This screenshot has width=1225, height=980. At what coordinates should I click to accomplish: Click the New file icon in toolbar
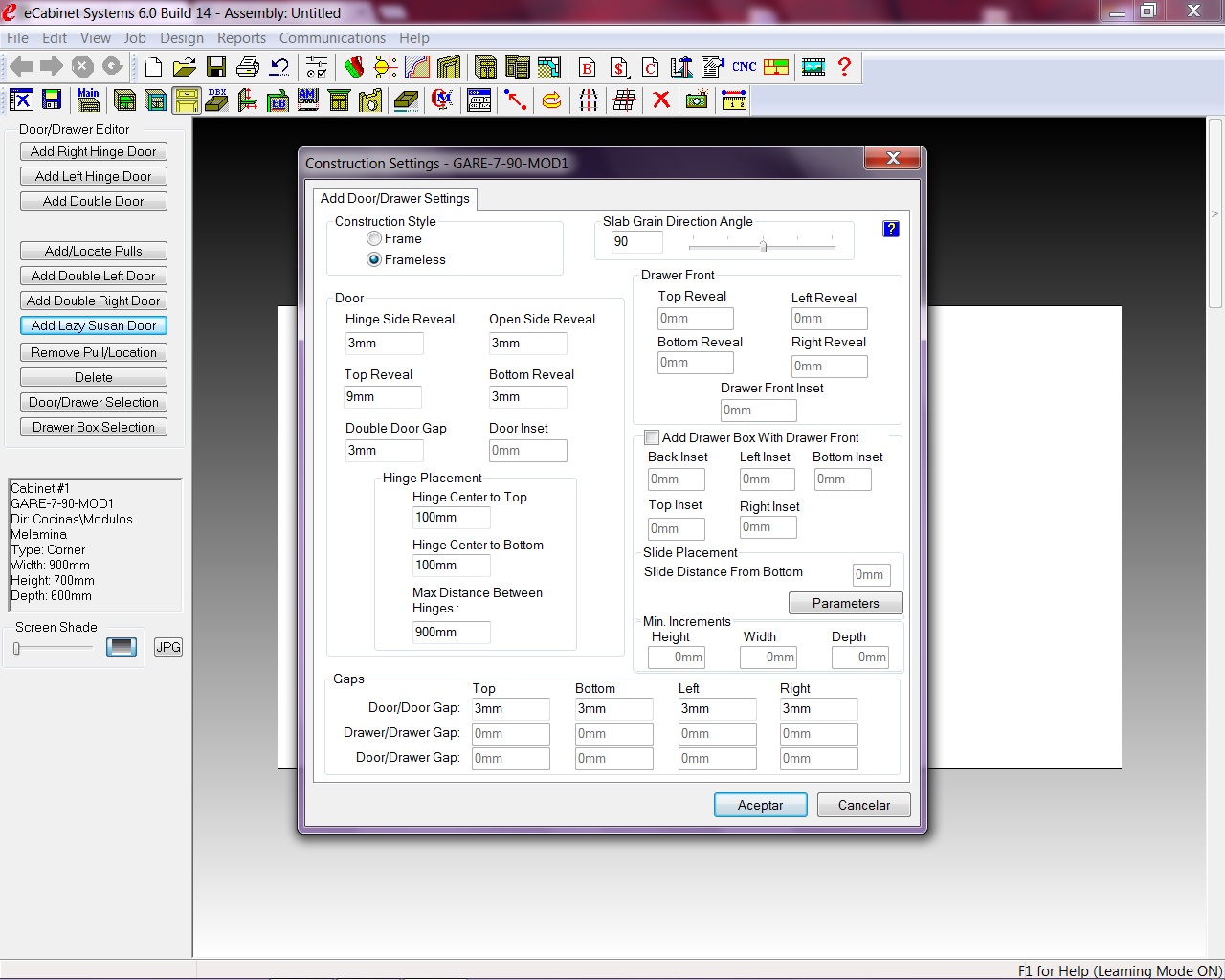tap(154, 67)
